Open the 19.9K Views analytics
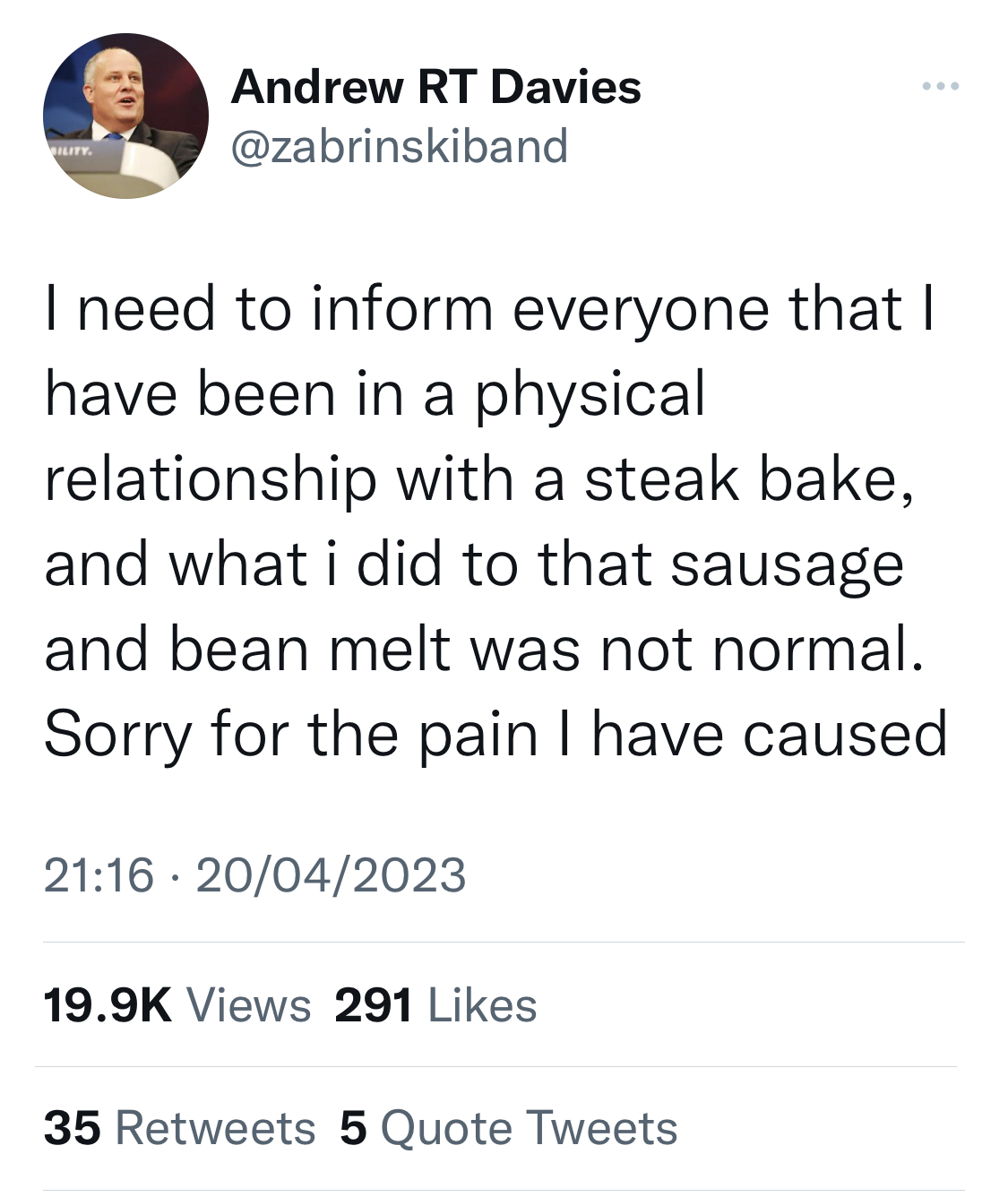The height and width of the screenshot is (1197, 1008). point(177,1005)
